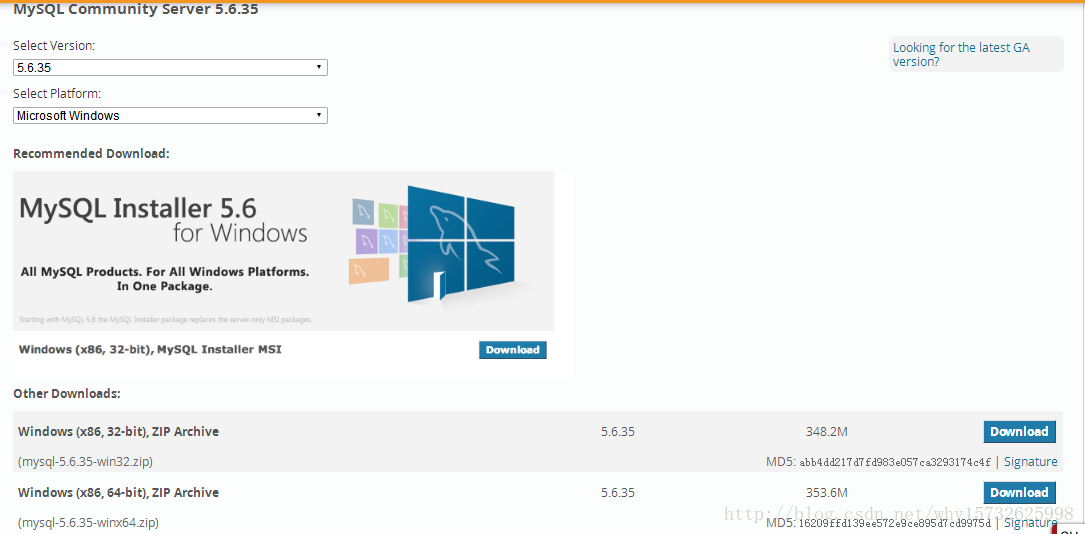Click the MySQL Installer 5.6 for Windows banner

[x=284, y=250]
